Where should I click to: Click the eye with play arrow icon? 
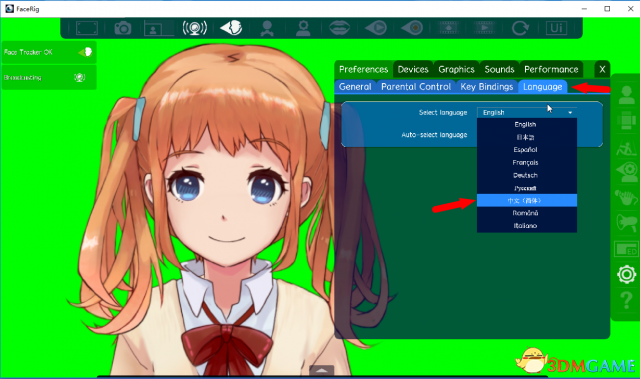click(376, 28)
